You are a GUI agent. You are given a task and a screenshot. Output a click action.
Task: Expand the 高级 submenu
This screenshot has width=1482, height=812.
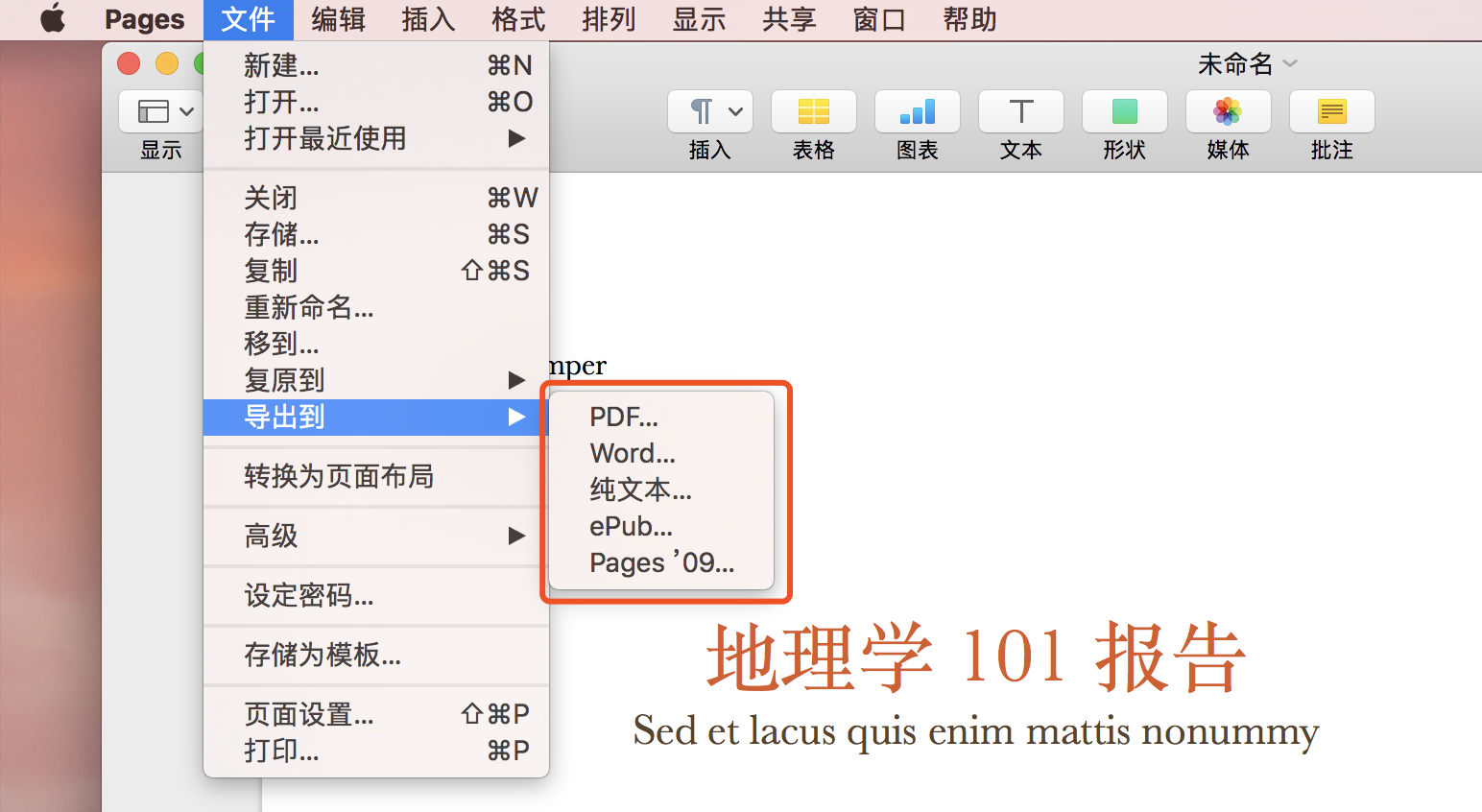tap(376, 536)
